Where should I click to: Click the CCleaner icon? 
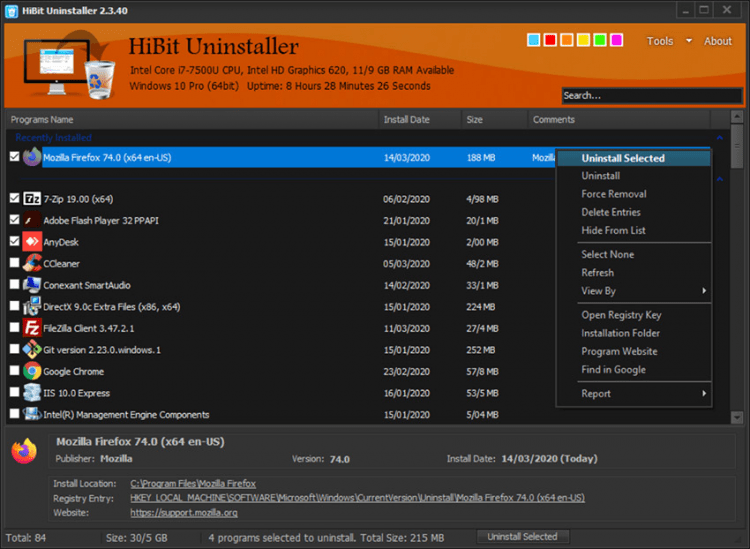32,263
